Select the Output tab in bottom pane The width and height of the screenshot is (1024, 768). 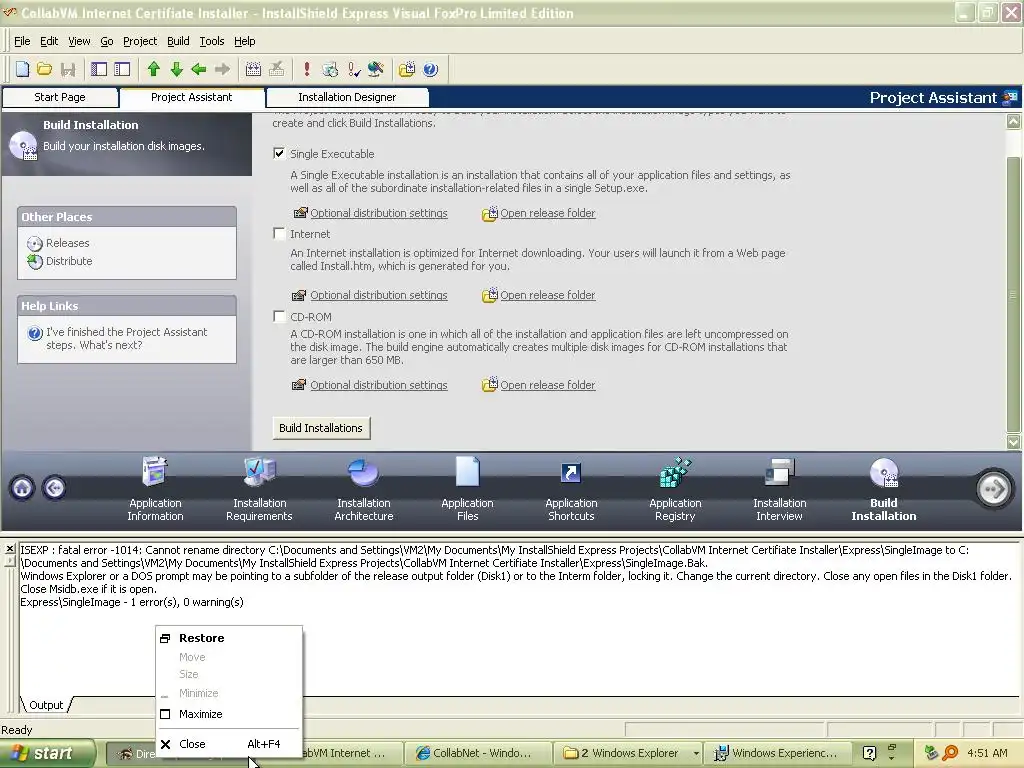click(46, 705)
